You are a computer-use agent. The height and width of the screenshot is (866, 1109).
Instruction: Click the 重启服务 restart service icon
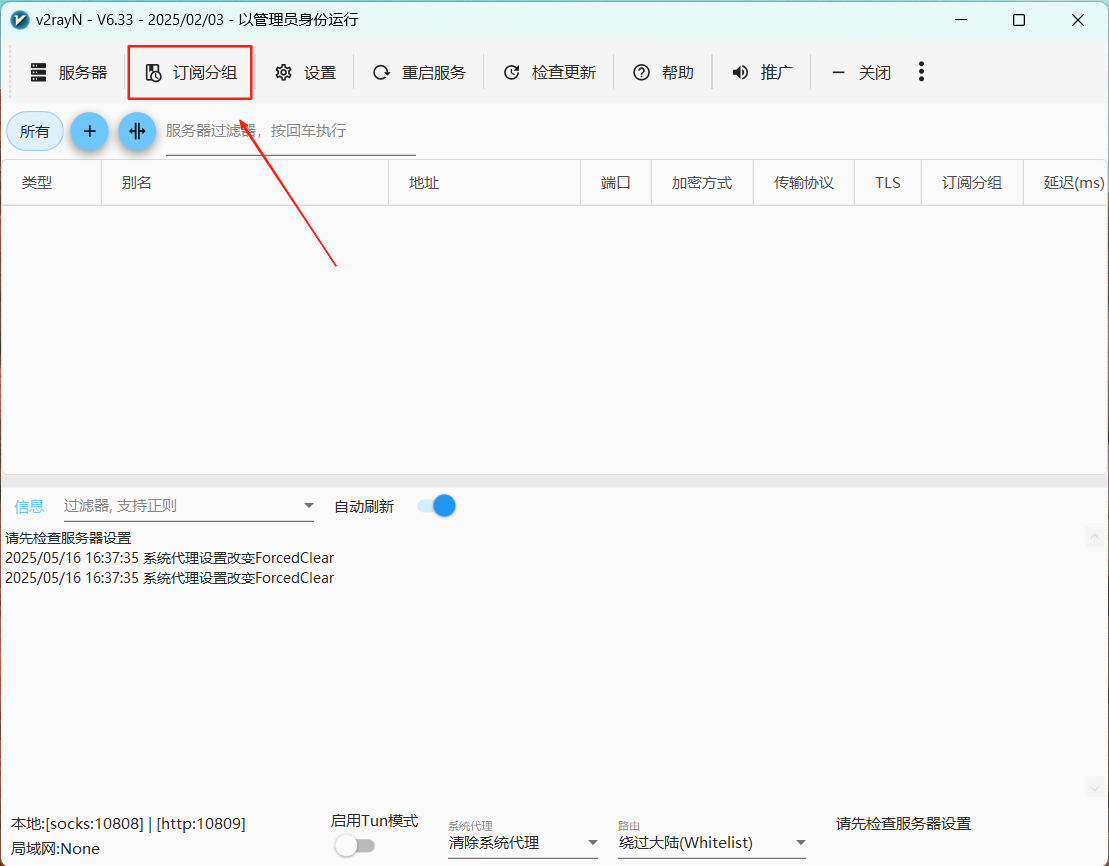click(380, 71)
